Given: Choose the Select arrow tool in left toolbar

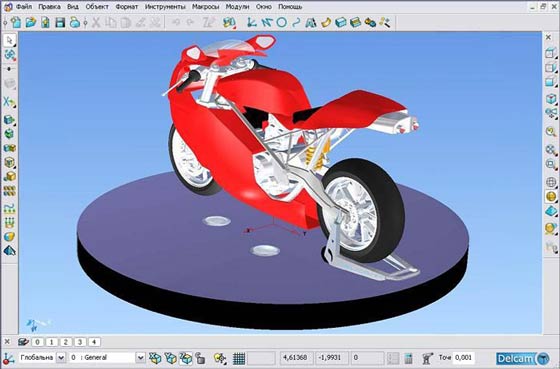Looking at the screenshot, I should pos(10,40).
